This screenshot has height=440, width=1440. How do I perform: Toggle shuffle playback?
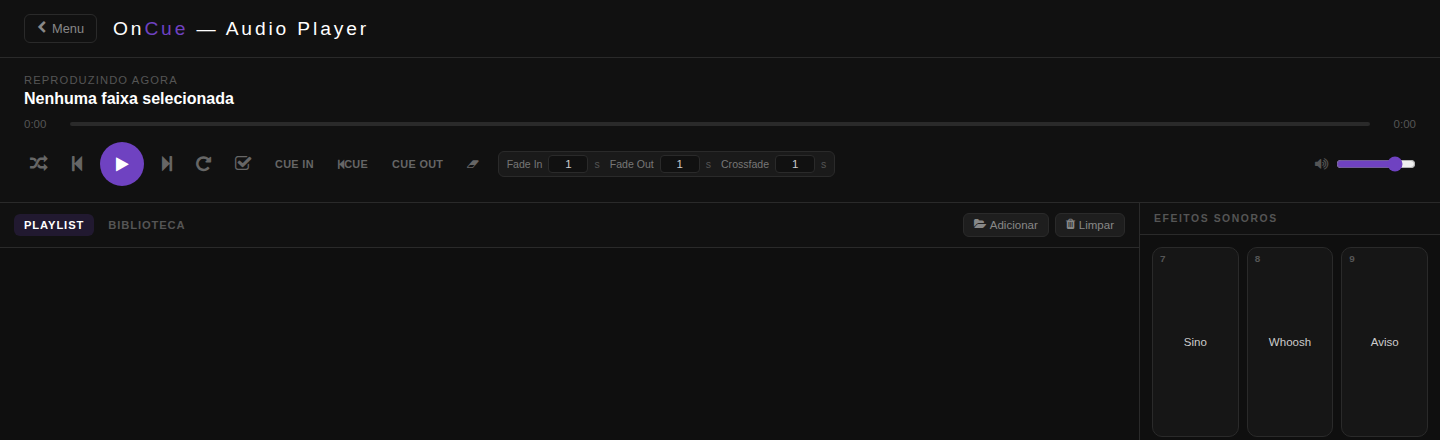(38, 164)
